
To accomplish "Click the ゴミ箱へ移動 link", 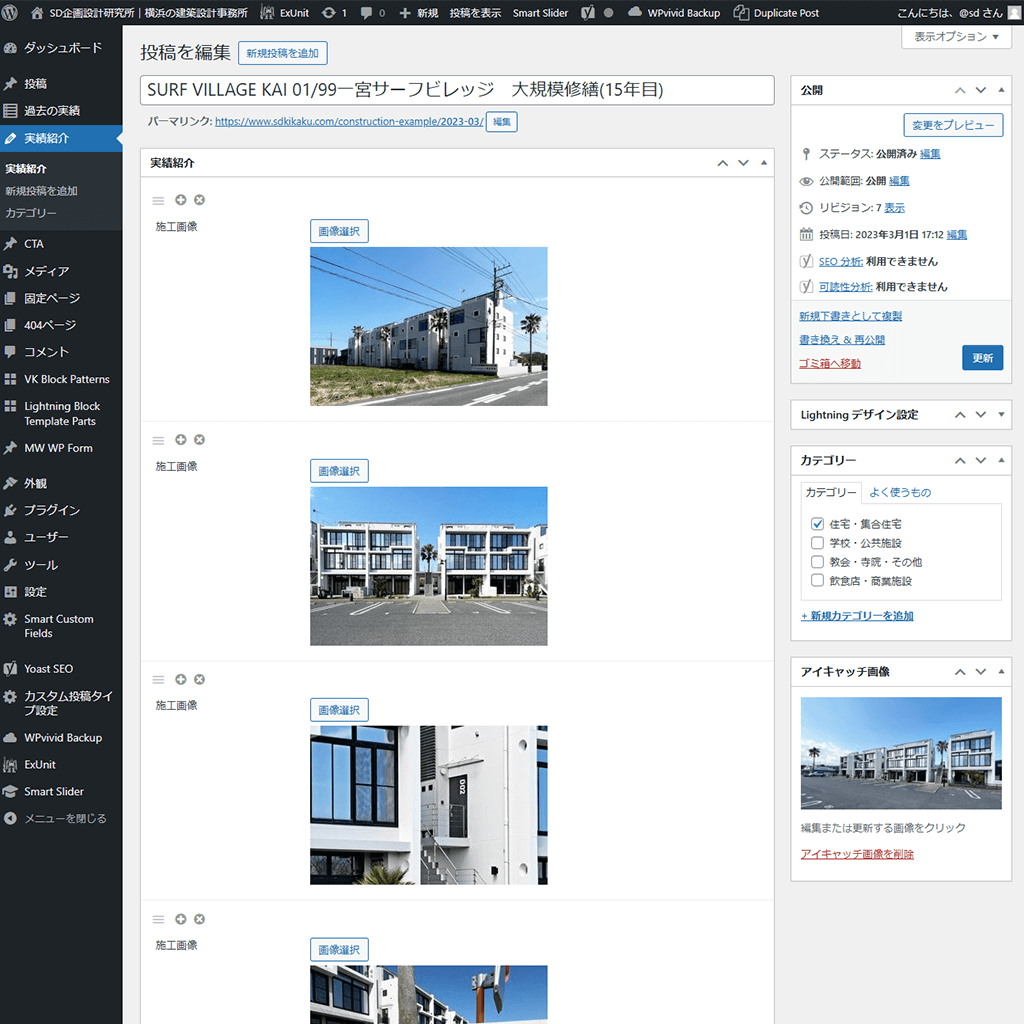I will point(830,363).
